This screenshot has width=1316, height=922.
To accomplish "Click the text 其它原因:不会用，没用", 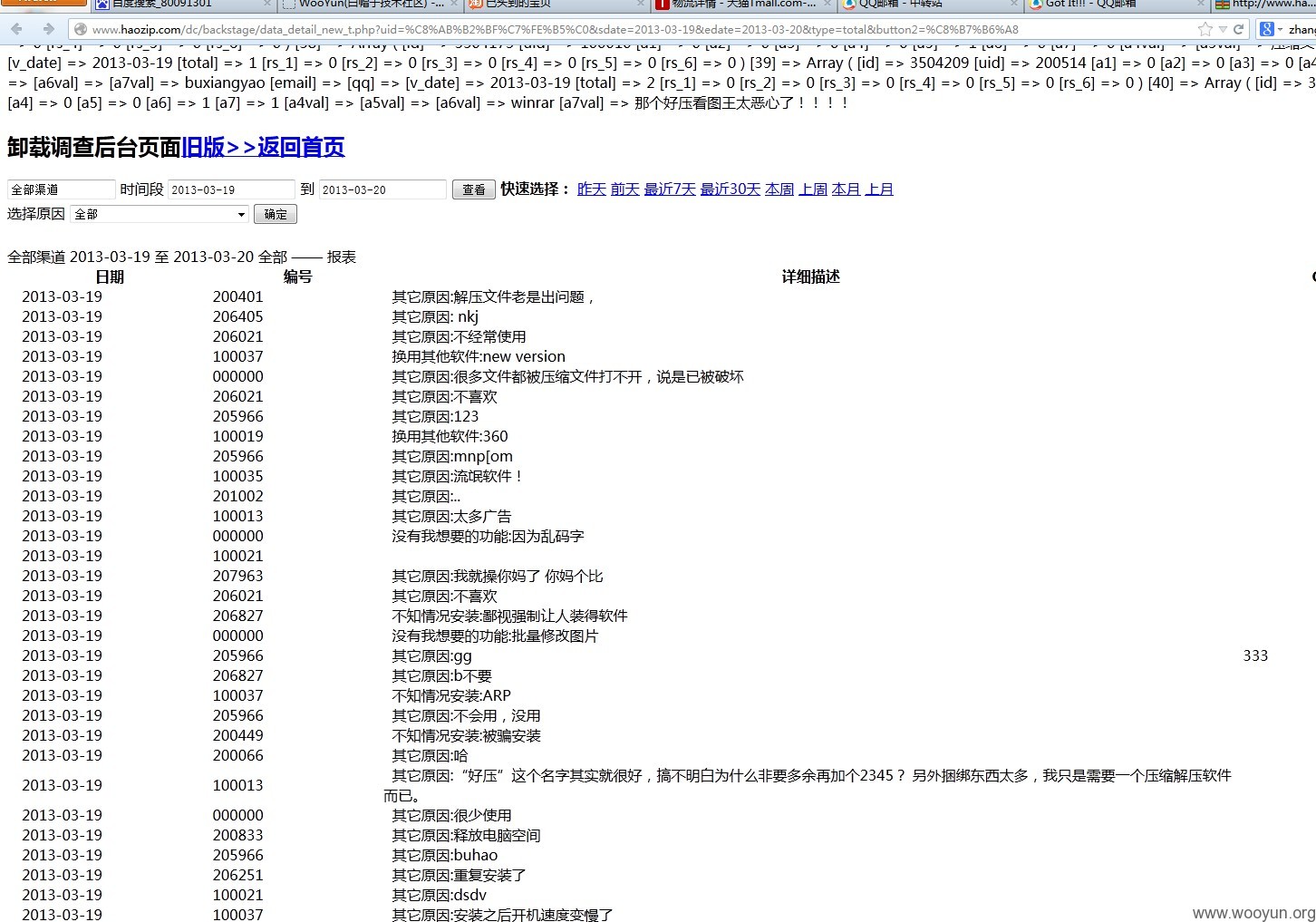I will (x=466, y=715).
